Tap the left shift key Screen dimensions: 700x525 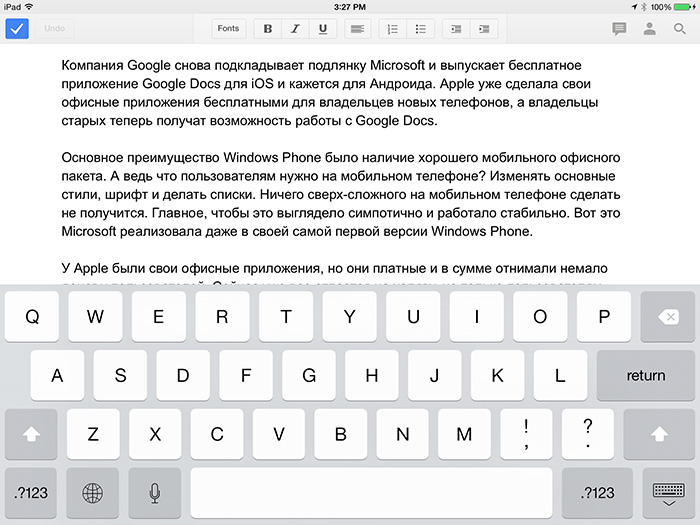click(x=31, y=434)
